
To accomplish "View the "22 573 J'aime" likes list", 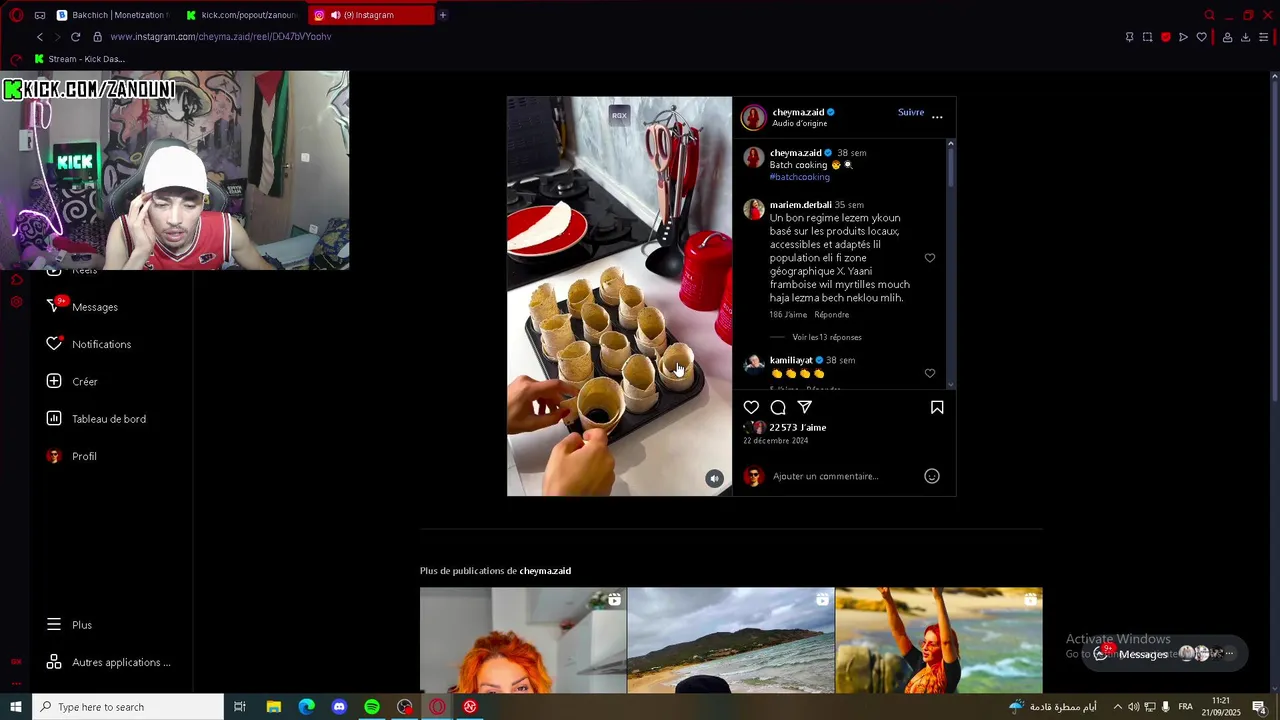I will [x=797, y=427].
